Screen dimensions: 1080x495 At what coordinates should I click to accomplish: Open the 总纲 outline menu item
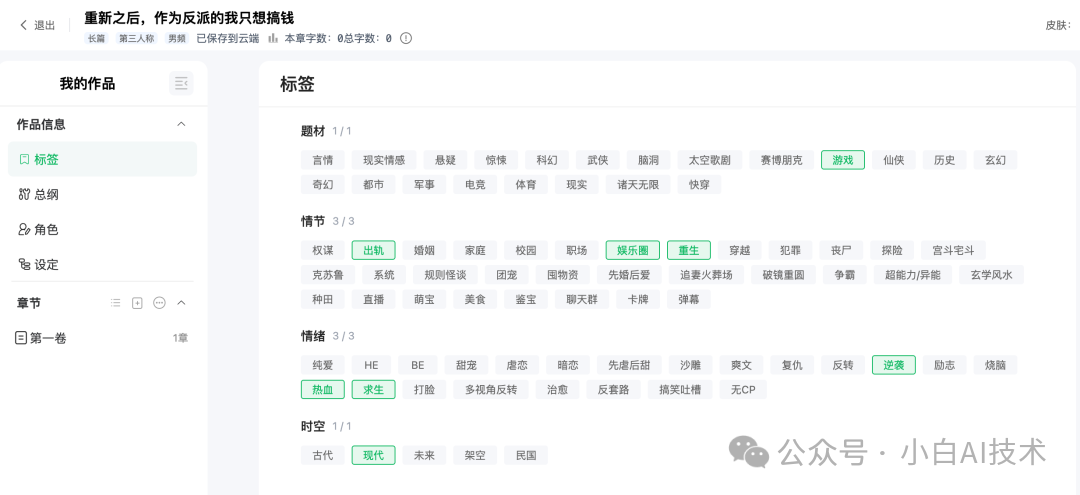click(103, 194)
